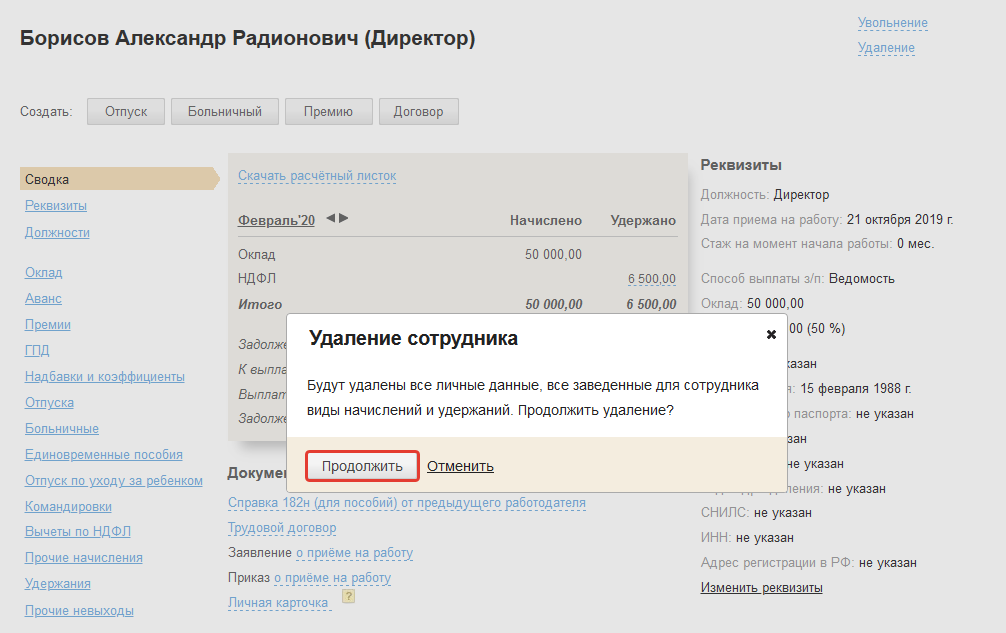Click next month arrow next to Февраль'20
Image resolution: width=1006 pixels, height=633 pixels.
click(x=344, y=218)
